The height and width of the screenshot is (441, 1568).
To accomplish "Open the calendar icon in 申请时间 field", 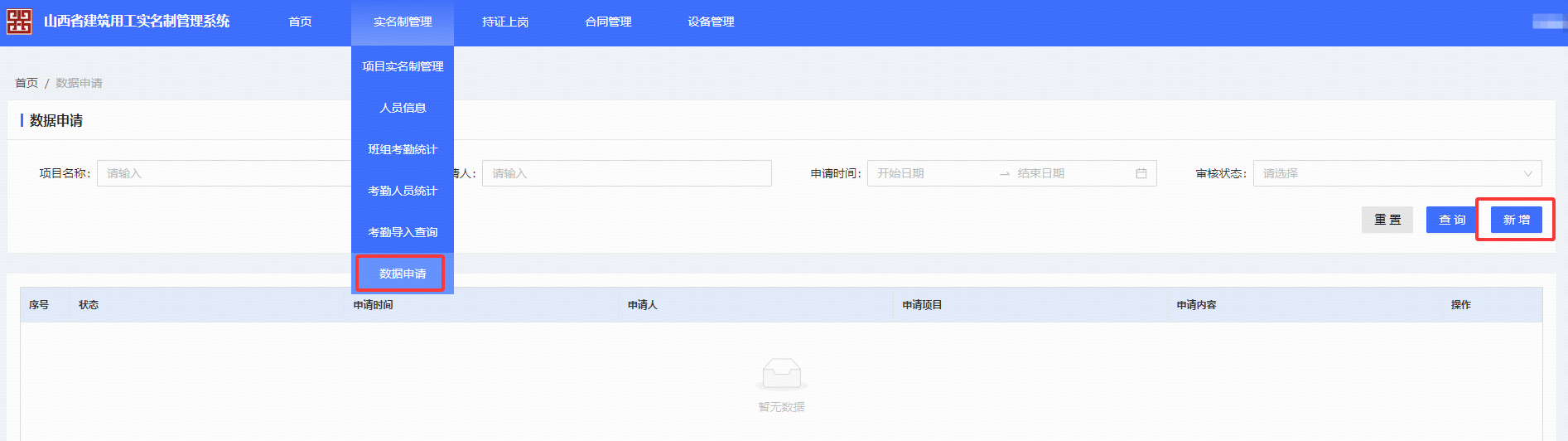I will 1141,173.
